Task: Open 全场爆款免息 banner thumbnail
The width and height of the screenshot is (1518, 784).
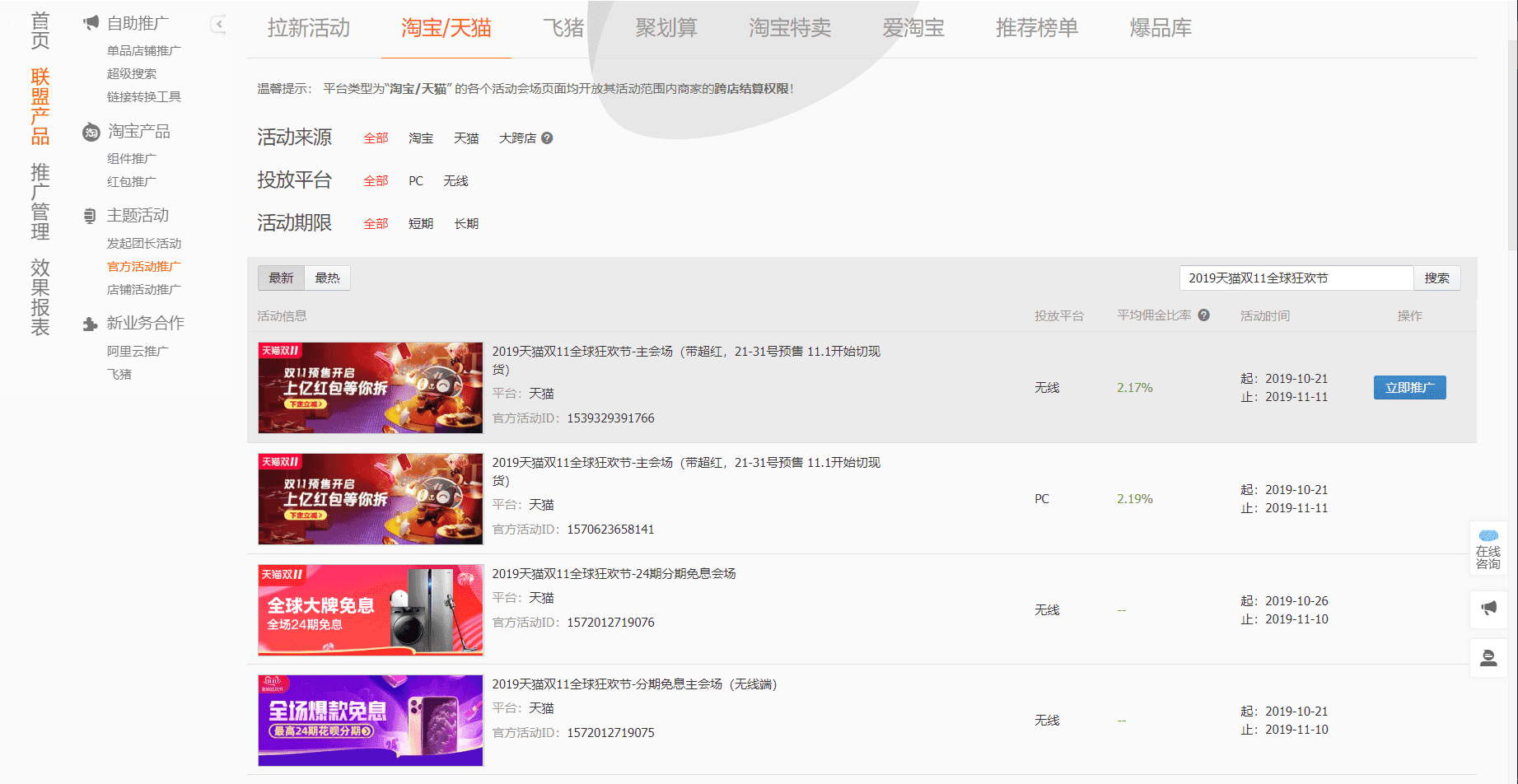Action: pos(371,721)
